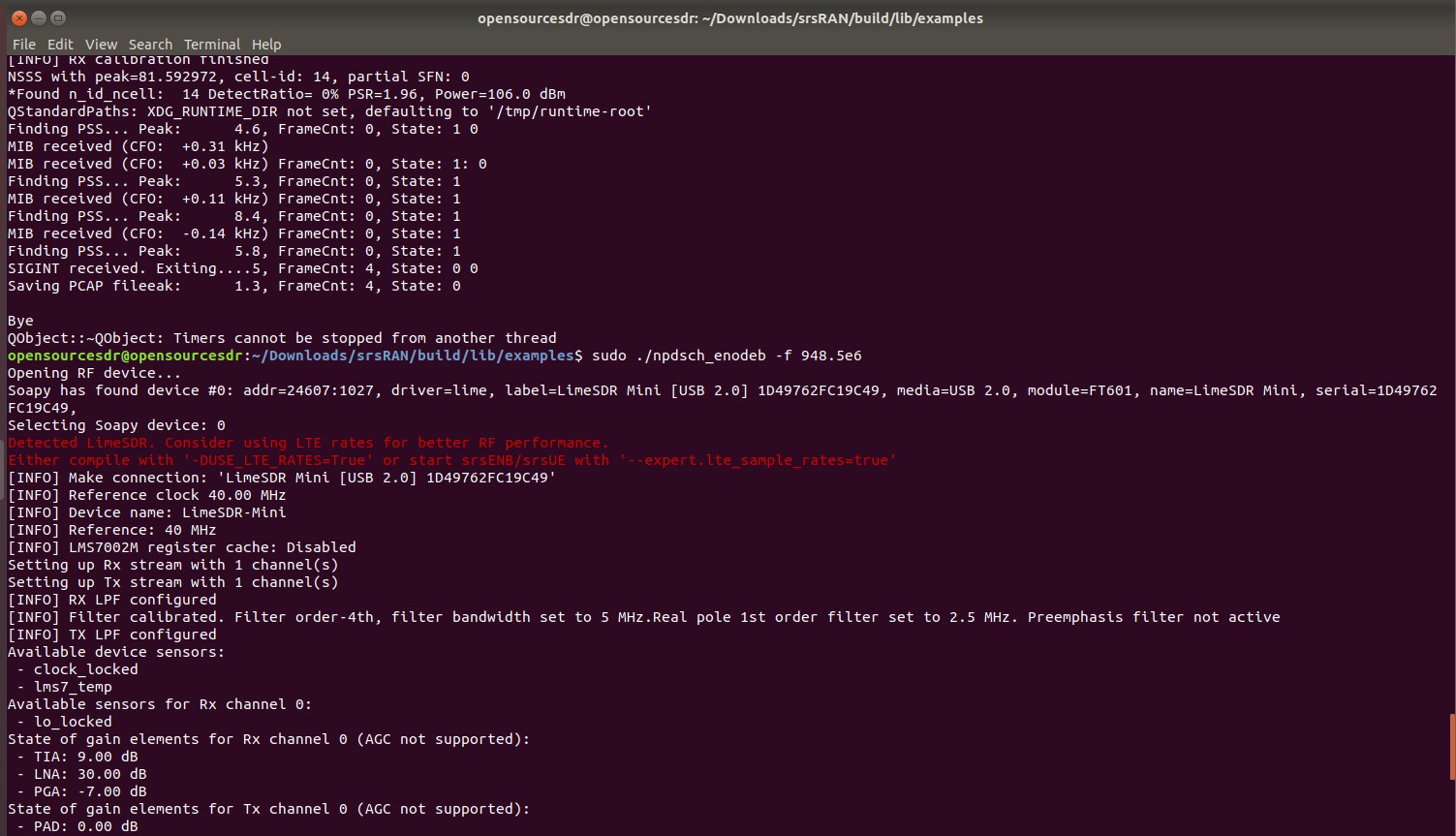Click the 'Selecting Soapy device: 0' line
The height and width of the screenshot is (836, 1456).
116,425
